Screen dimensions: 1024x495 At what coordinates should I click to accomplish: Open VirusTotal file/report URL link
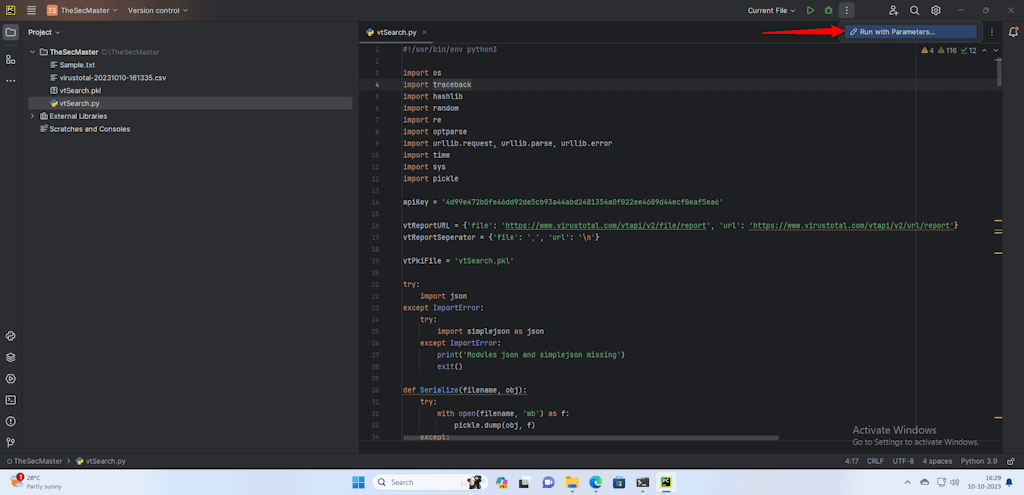(x=606, y=225)
